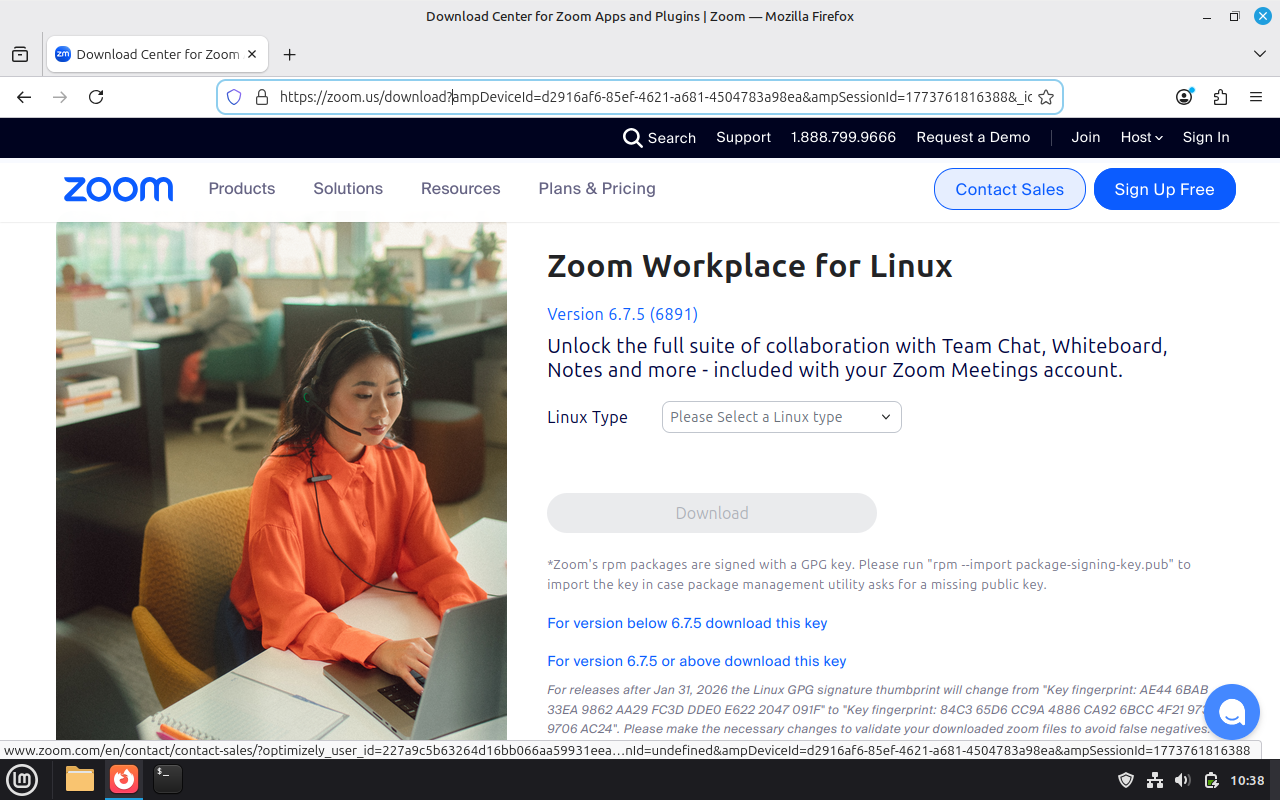Open terminal from taskbar

(167, 779)
